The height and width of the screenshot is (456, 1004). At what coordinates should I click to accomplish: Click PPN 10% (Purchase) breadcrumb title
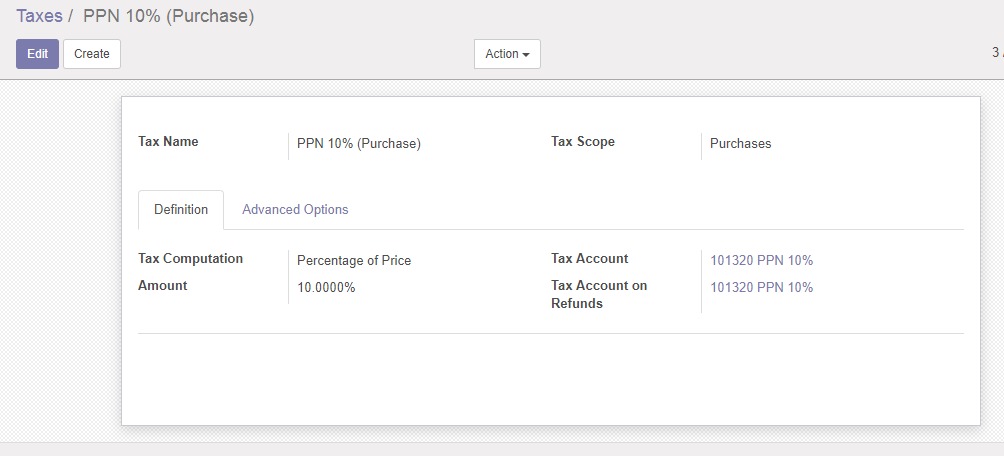click(x=168, y=16)
